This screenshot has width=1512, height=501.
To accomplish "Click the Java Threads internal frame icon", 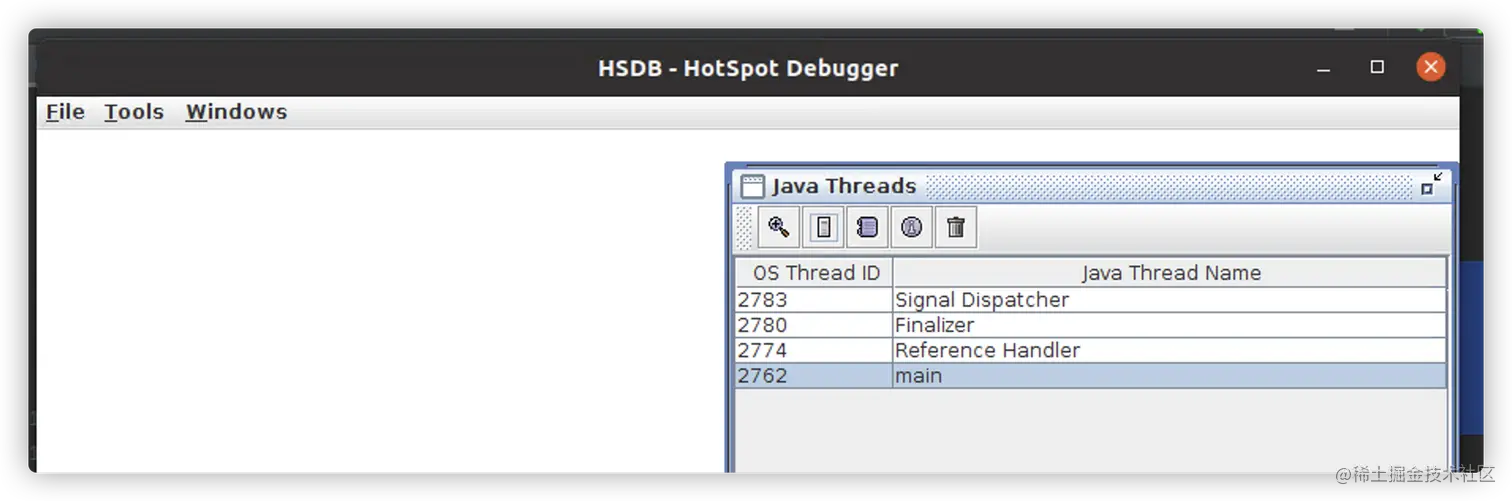I will pyautogui.click(x=752, y=186).
